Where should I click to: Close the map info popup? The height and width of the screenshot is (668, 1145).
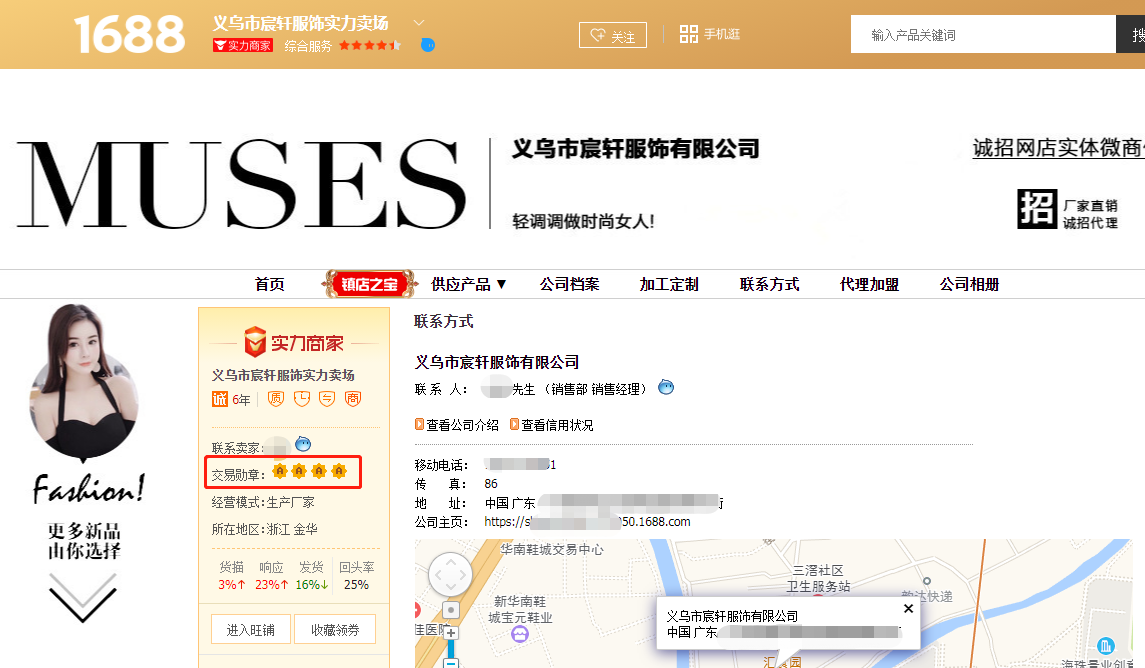pos(908,608)
